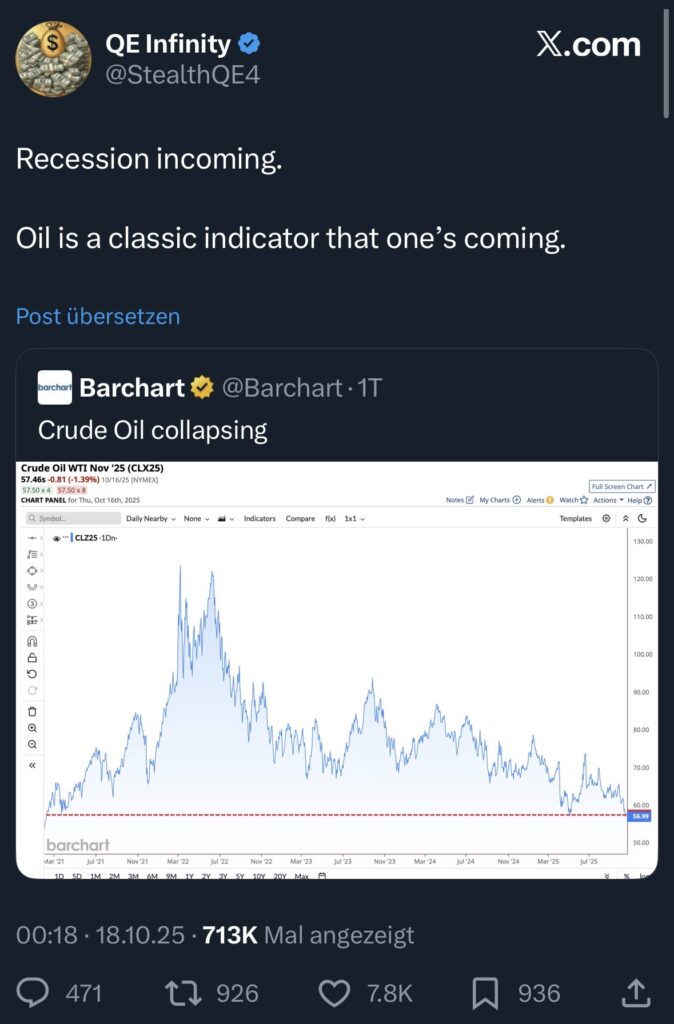Open the 1x1 layout dropdown
Image resolution: width=674 pixels, height=1024 pixels.
coord(354,519)
